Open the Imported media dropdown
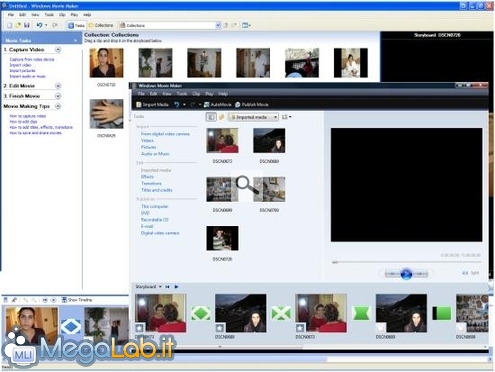 [x=253, y=117]
